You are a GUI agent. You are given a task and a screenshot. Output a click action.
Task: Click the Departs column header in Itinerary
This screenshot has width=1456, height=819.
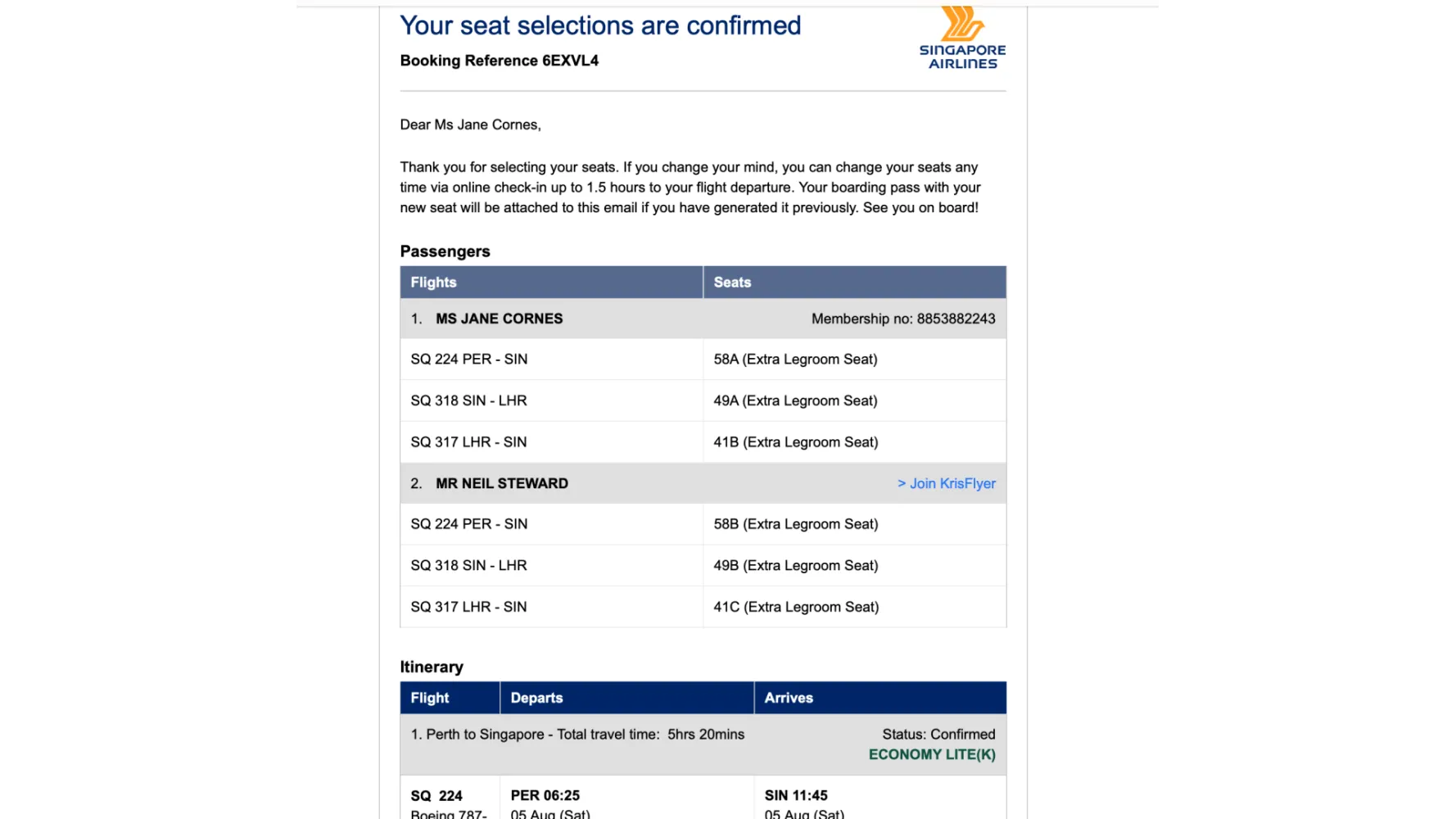536,698
